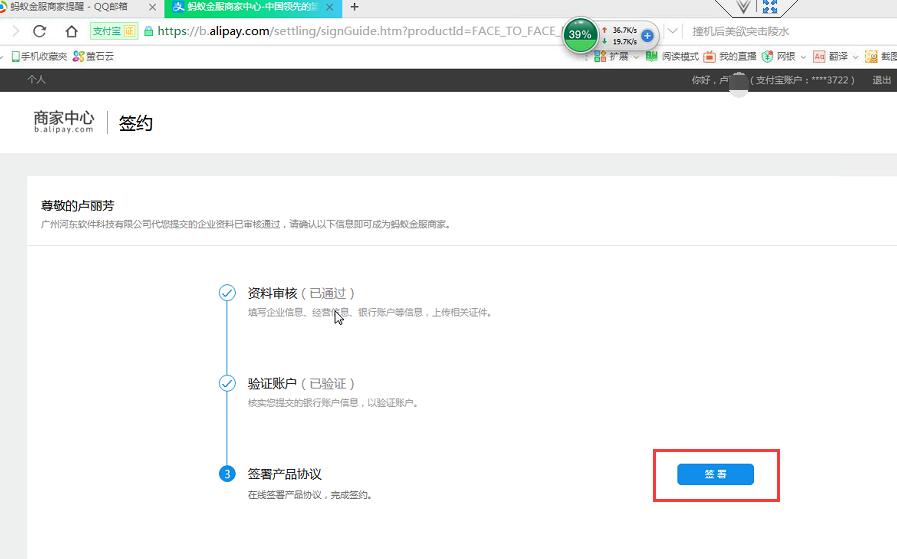Open 手机收藏夹 bookmark

click(x=39, y=56)
